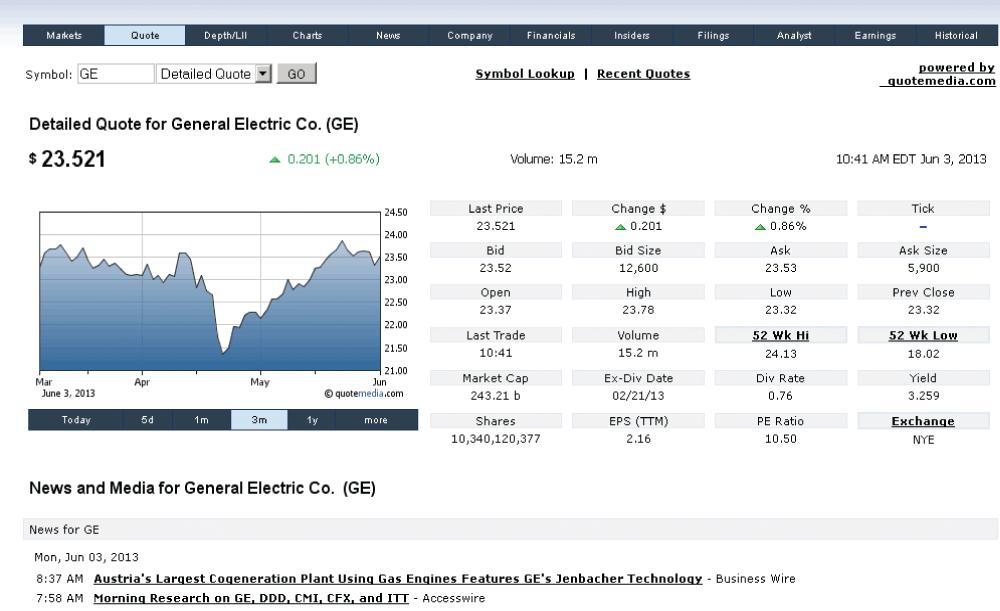
Task: Select the Earnings tab
Action: (874, 35)
